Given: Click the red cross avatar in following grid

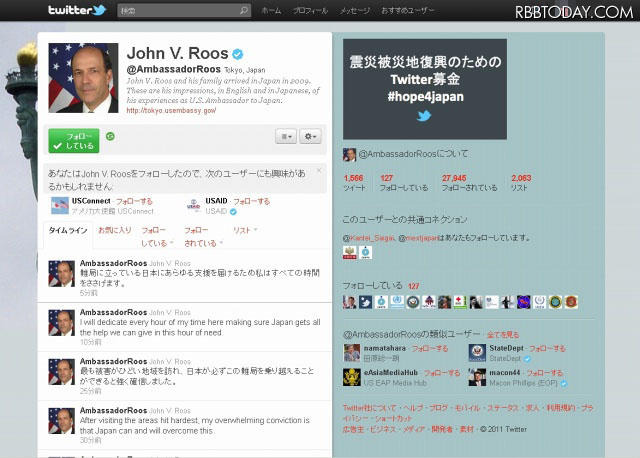Looking at the screenshot, I should click(x=460, y=302).
